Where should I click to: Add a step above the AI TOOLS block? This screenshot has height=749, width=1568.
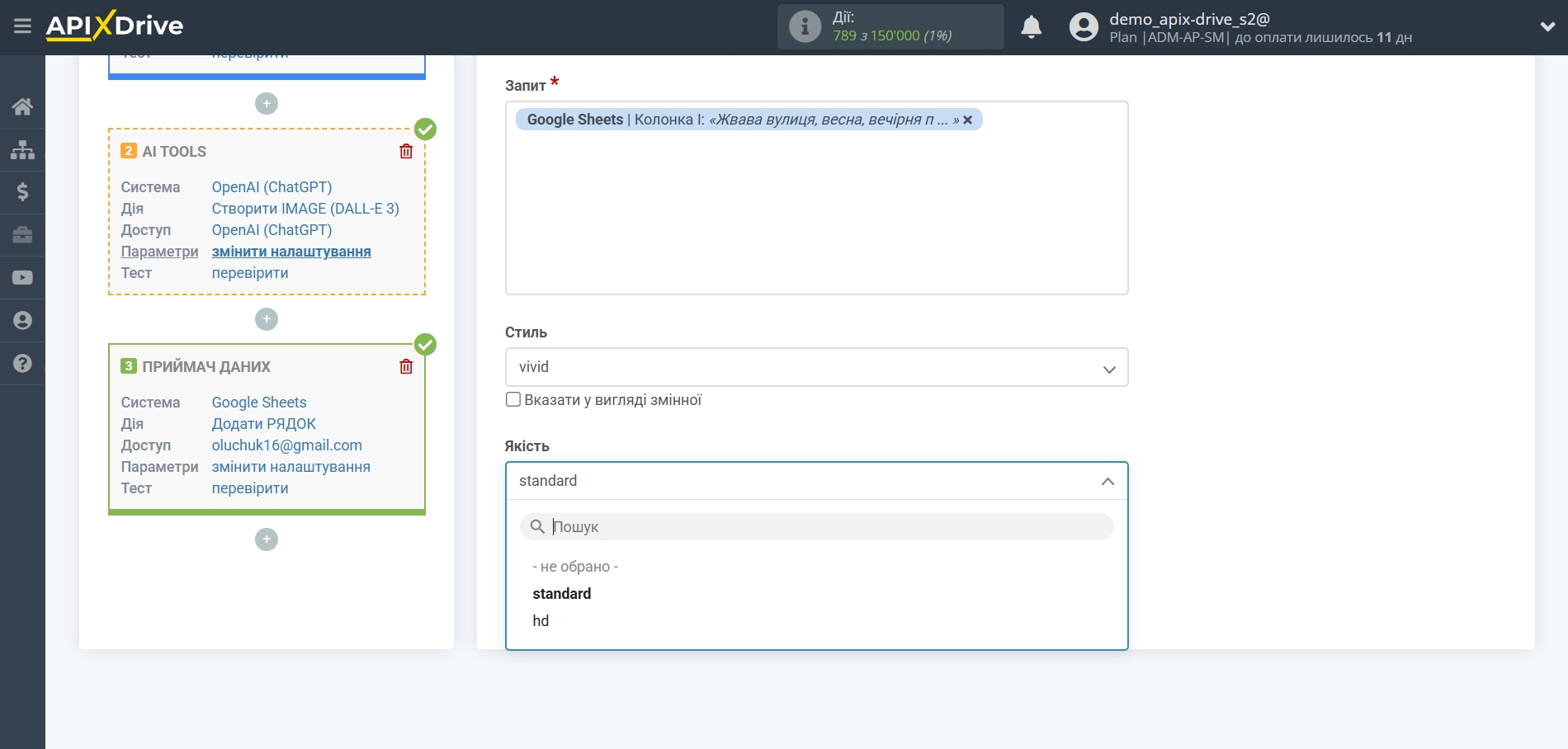click(267, 104)
